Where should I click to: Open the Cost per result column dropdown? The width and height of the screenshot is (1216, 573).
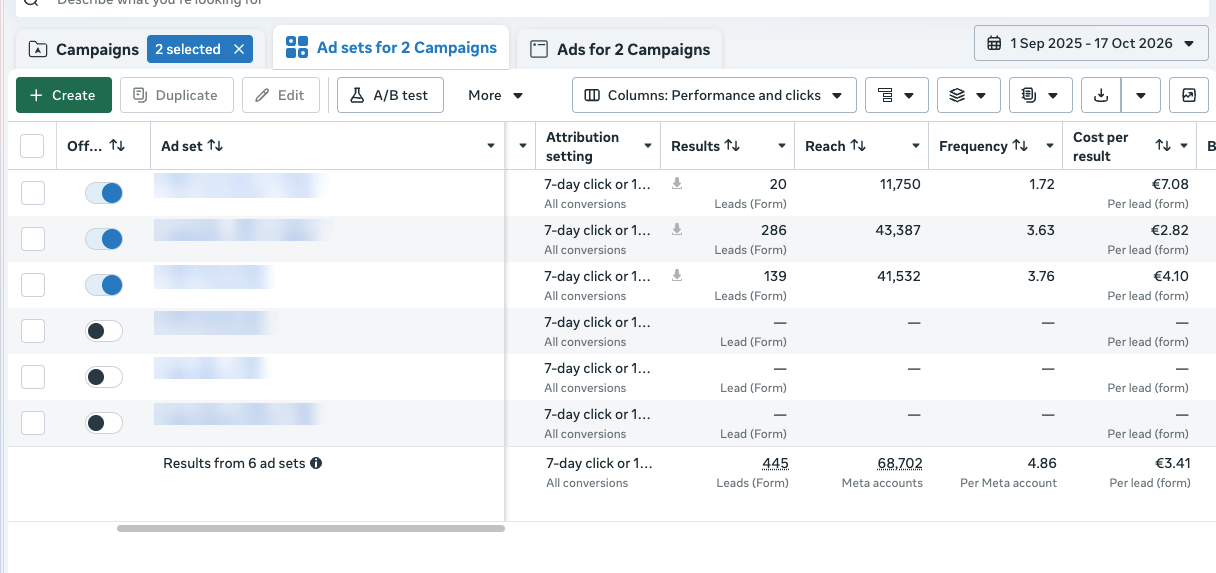pyautogui.click(x=1184, y=146)
